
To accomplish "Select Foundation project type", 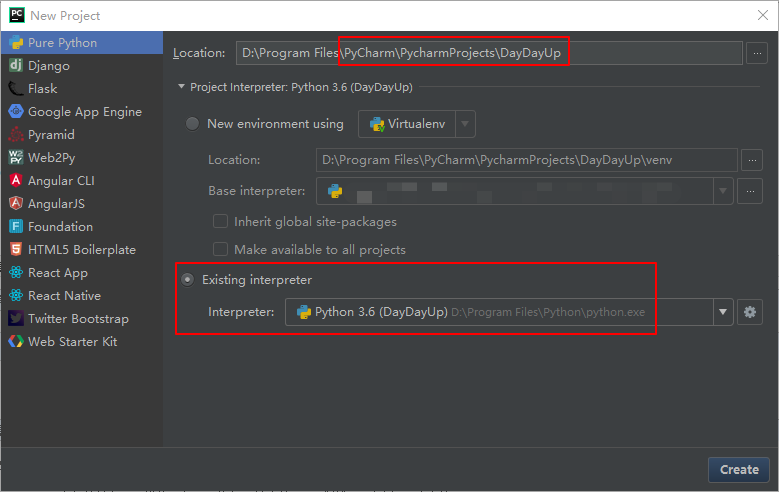I will pyautogui.click(x=82, y=226).
